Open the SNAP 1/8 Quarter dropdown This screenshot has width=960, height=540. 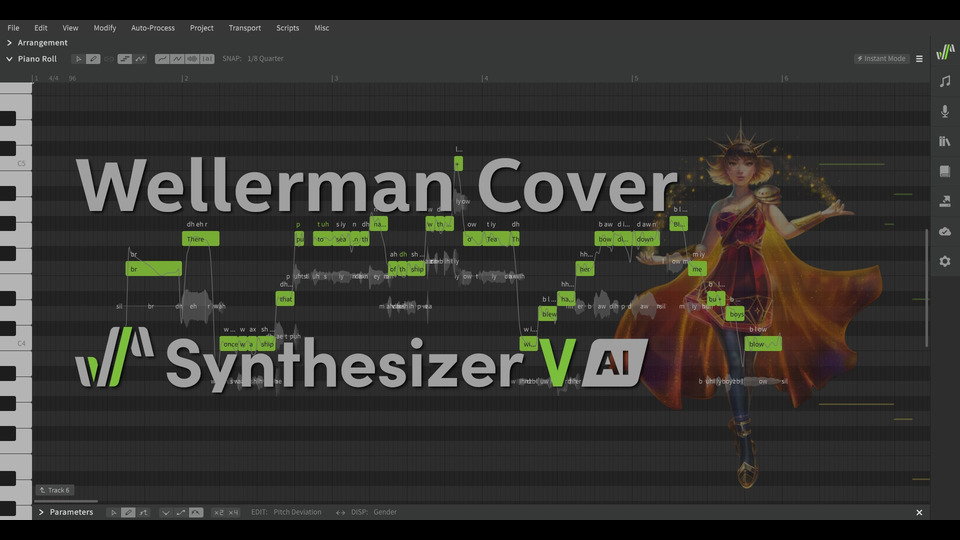(x=265, y=59)
